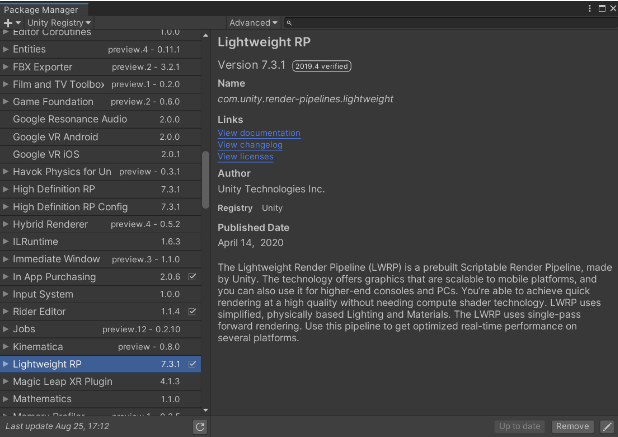Click the search magnifier icon
Viewport: 618px width, 437px height.
[289, 23]
